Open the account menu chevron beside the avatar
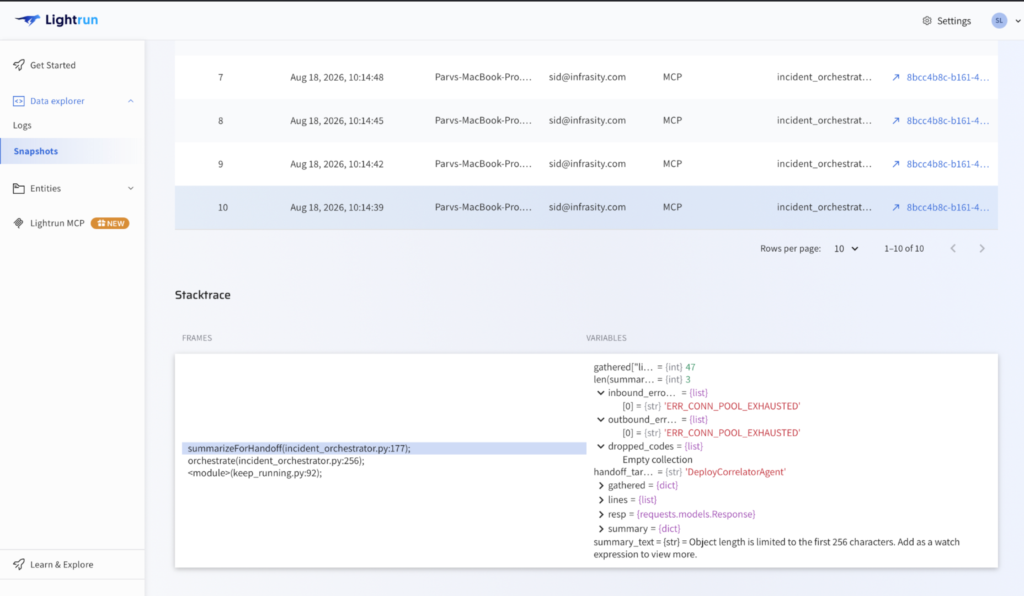The image size is (1024, 596). pyautogui.click(x=1017, y=21)
